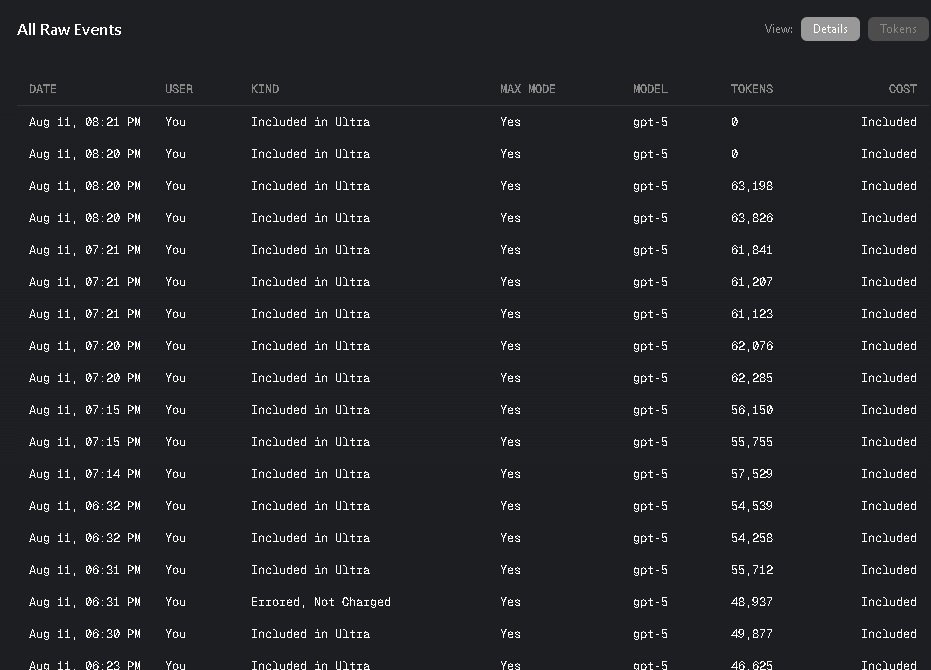Click Included cost in the 49,877 tokens row
This screenshot has width=931, height=670.
coord(889,634)
